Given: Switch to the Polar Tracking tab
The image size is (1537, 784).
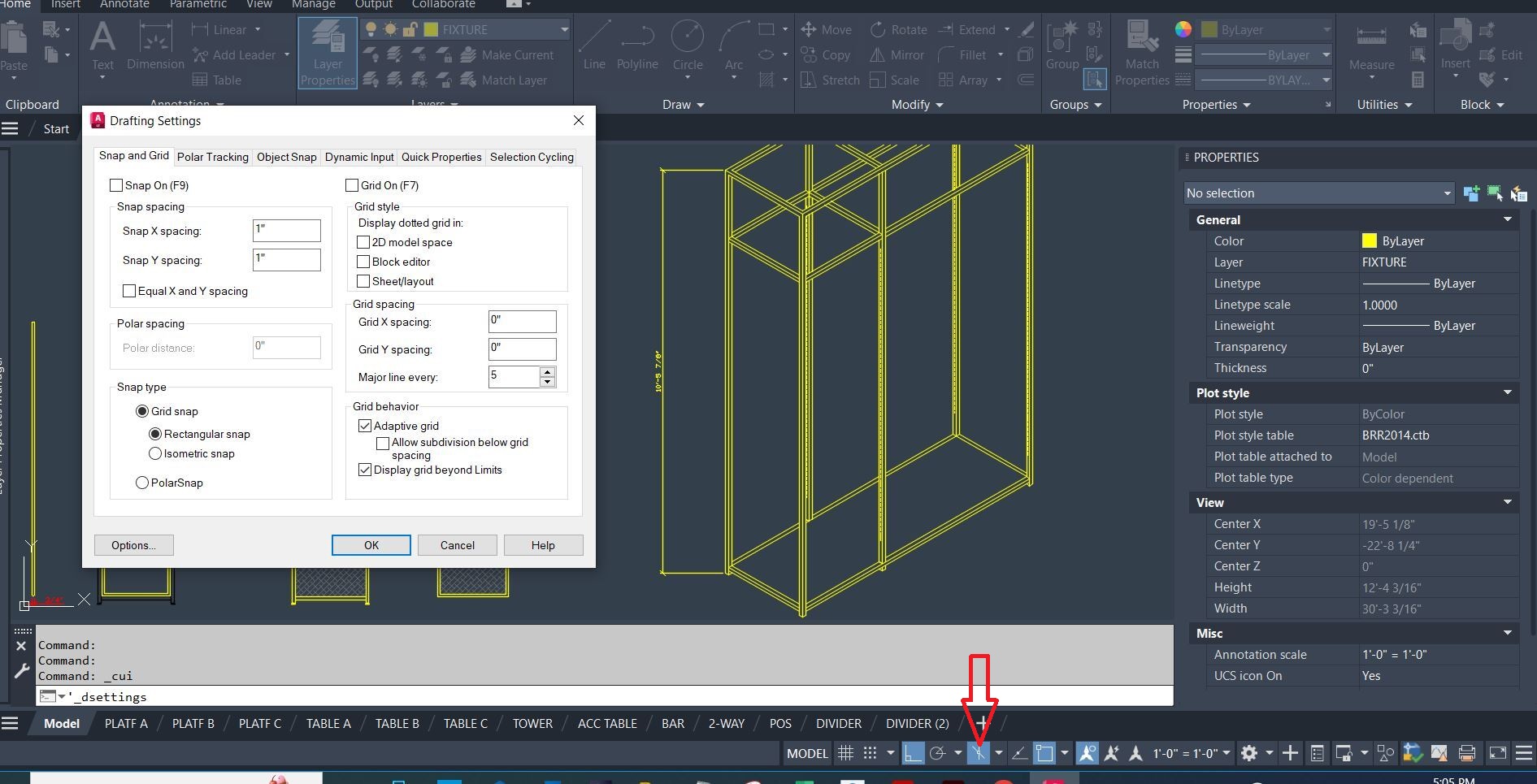Looking at the screenshot, I should click(212, 157).
